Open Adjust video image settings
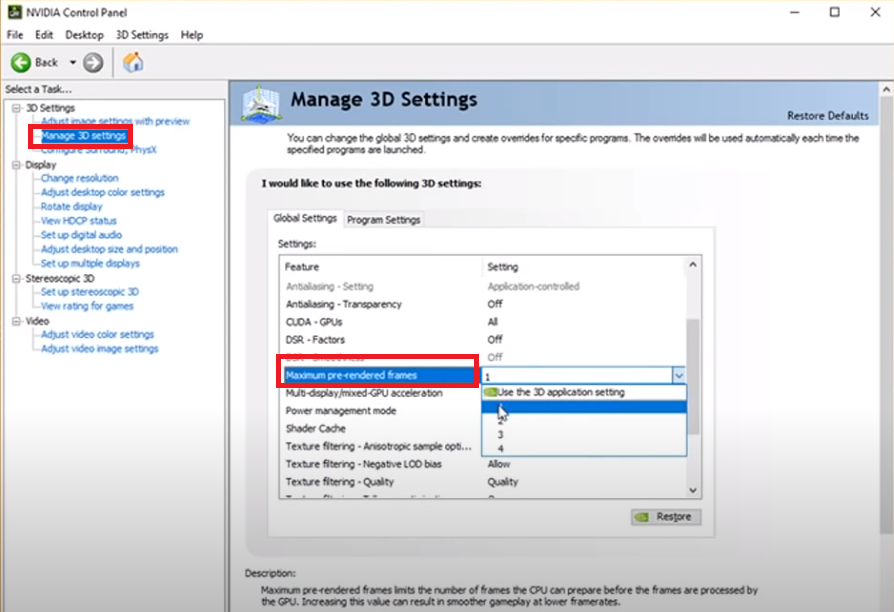Image resolution: width=894 pixels, height=612 pixels. coord(100,349)
